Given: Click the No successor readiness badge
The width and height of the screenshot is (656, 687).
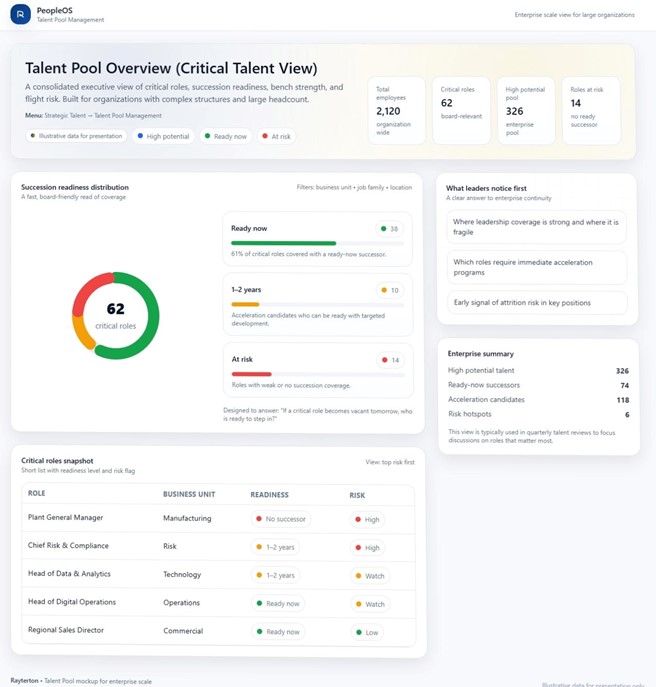Looking at the screenshot, I should 280,520.
